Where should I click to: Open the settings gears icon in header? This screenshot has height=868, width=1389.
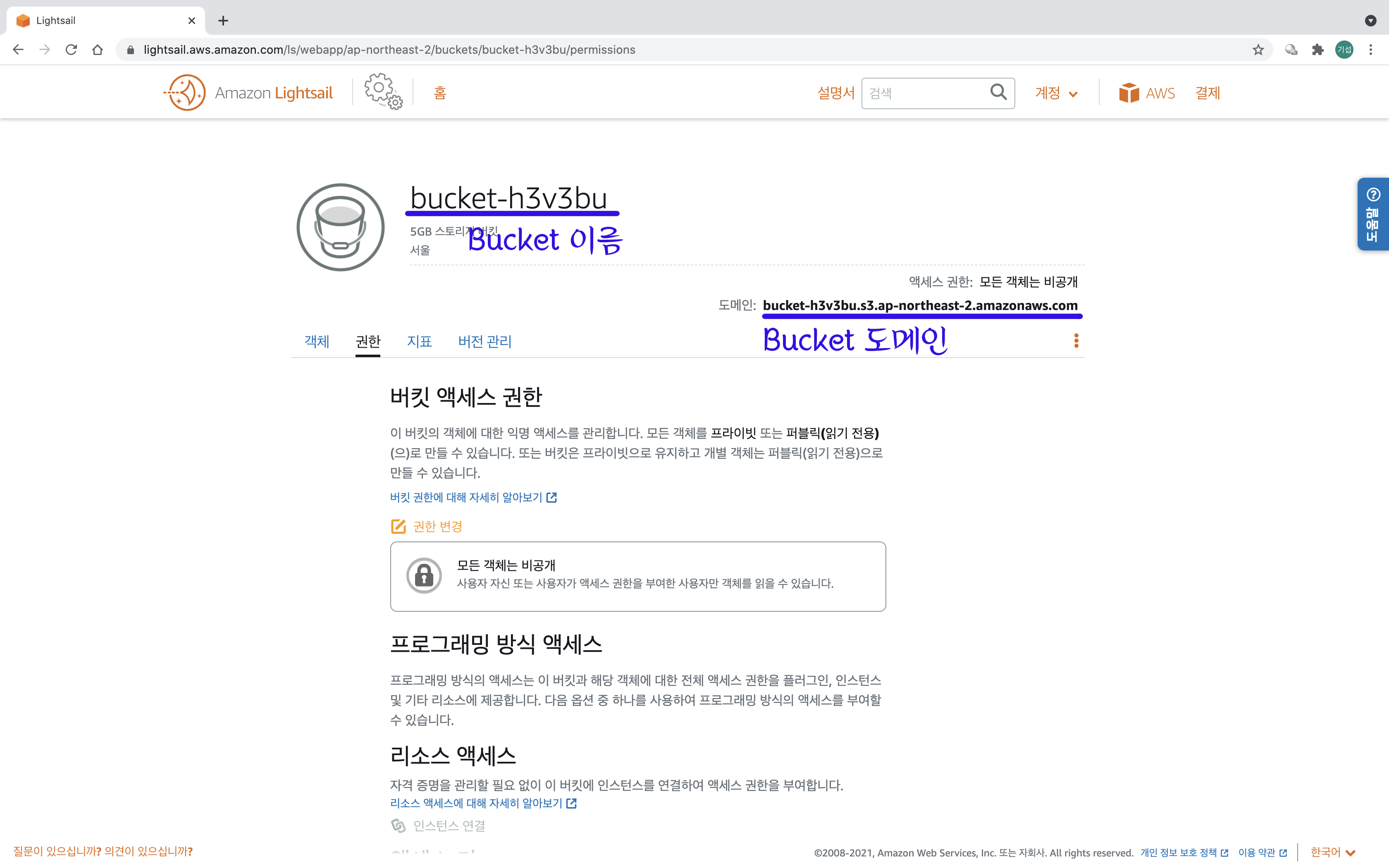coord(383,91)
